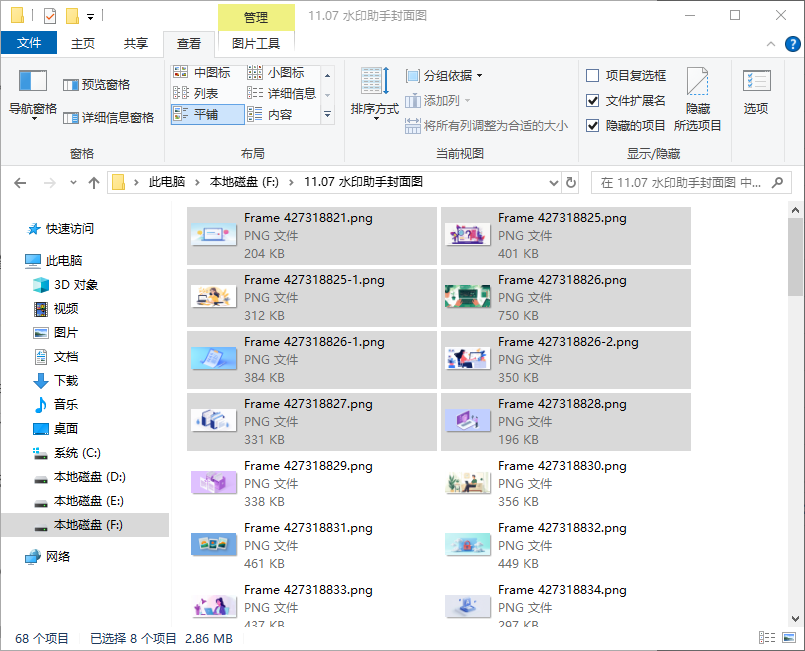The width and height of the screenshot is (805, 651).
Task: Go back with the Back arrow
Action: pos(20,183)
